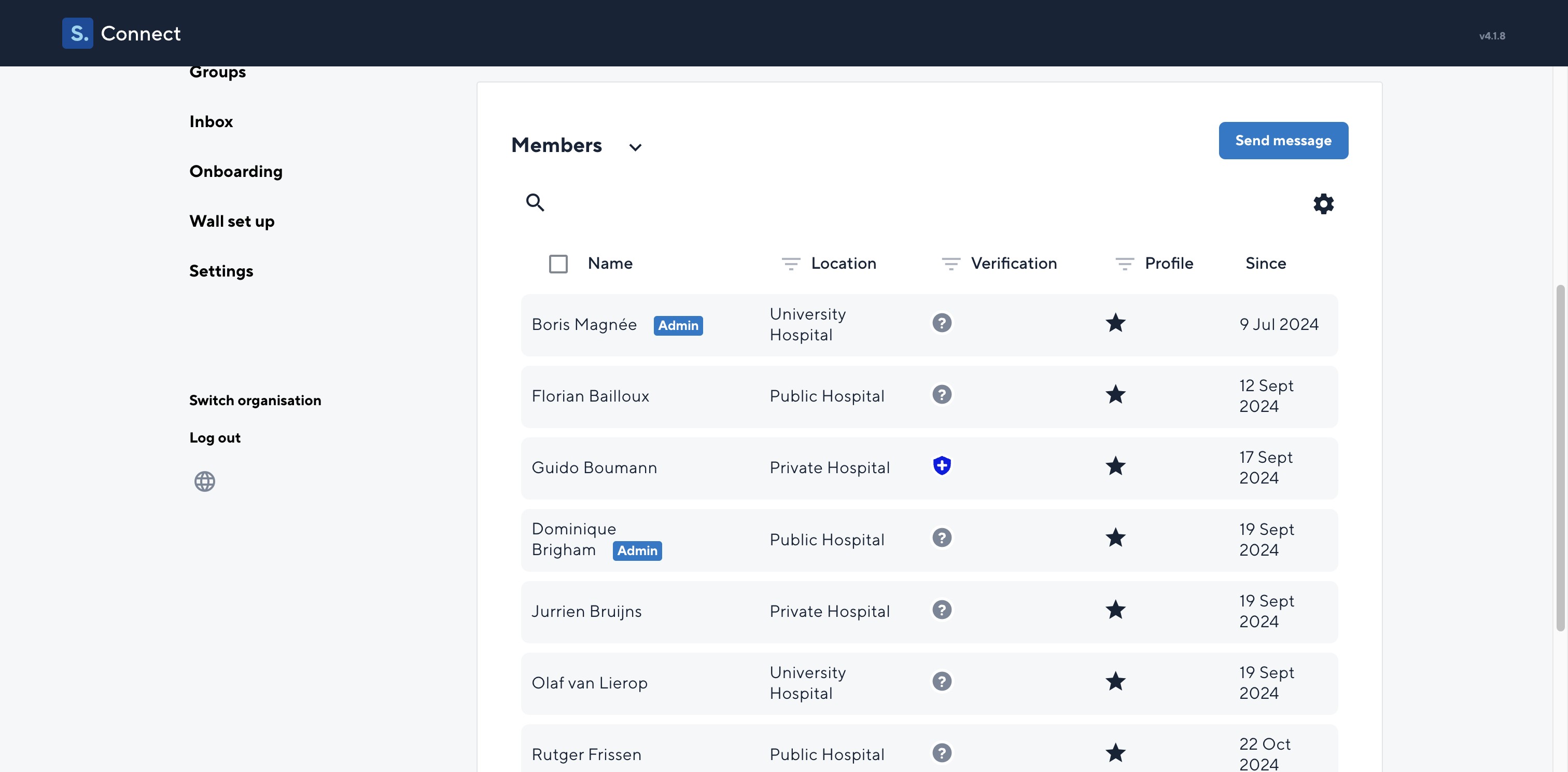Click the Switch organisation link
This screenshot has width=1568, height=772.
(x=255, y=400)
